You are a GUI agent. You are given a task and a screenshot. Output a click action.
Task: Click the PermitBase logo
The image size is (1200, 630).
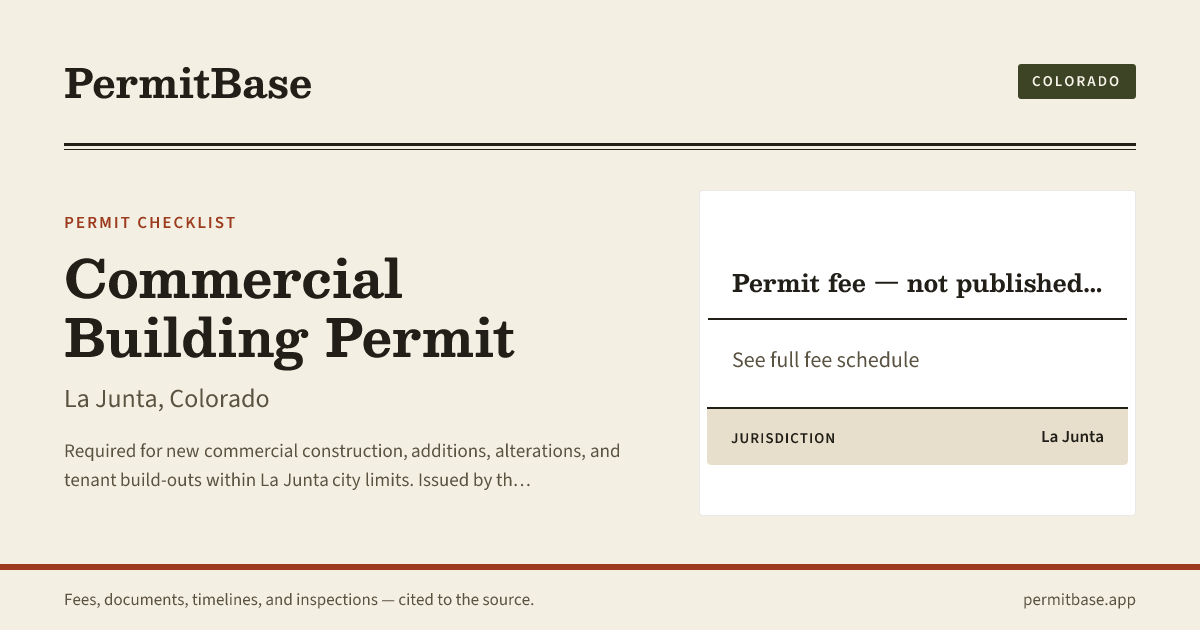pyautogui.click(x=188, y=83)
